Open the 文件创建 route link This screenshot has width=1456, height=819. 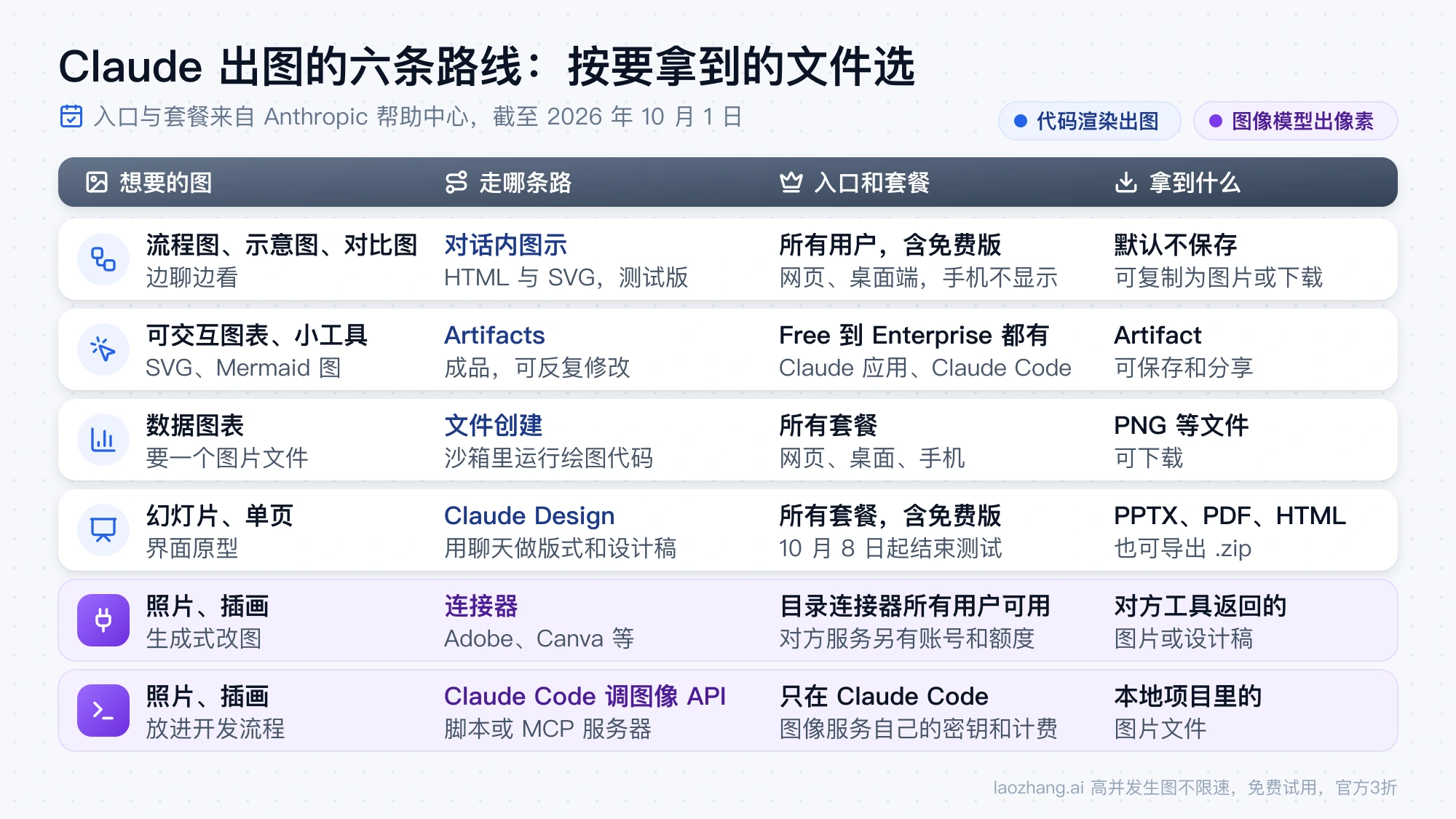pos(494,426)
